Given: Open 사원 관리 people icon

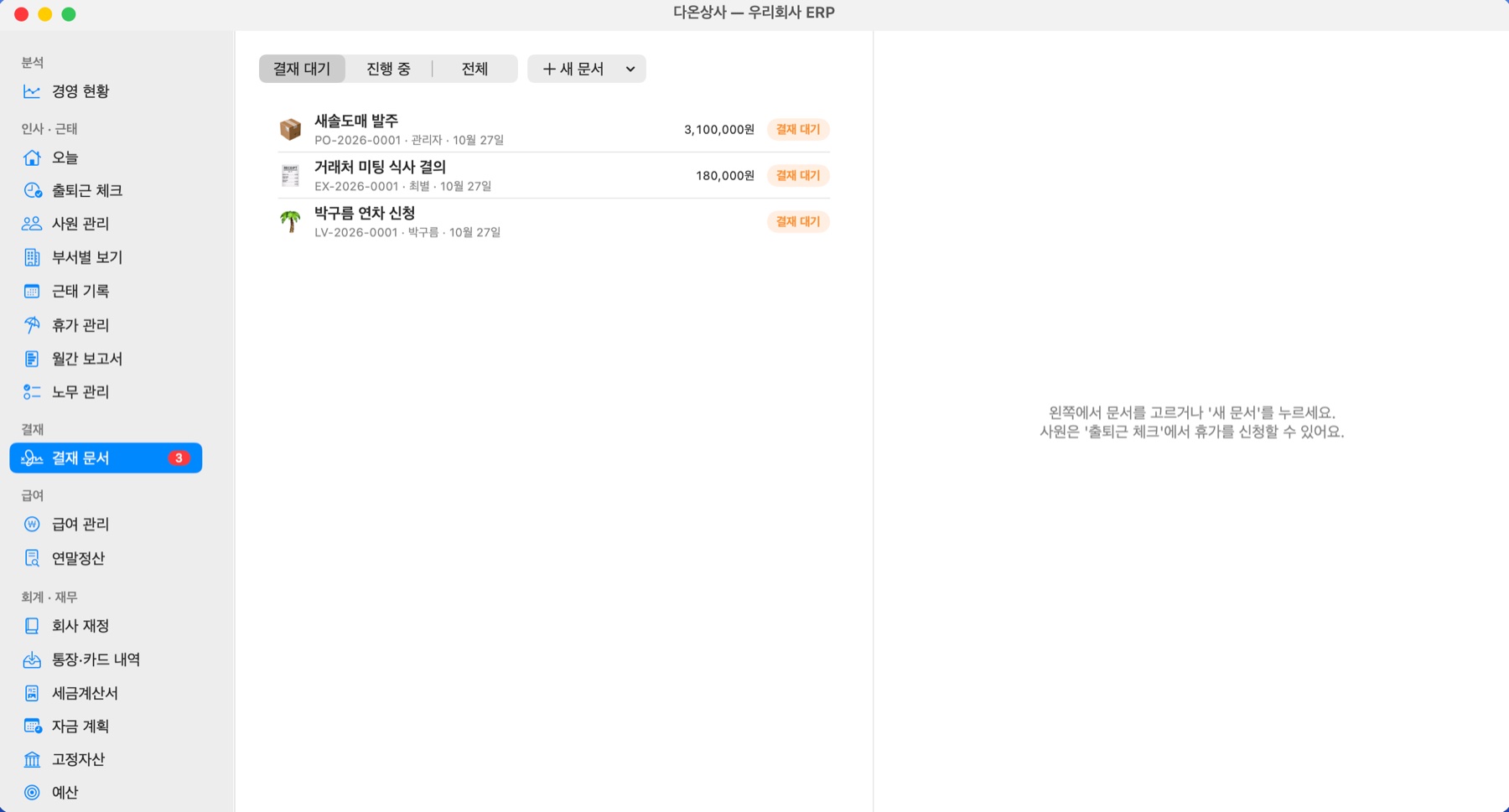Looking at the screenshot, I should click(32, 224).
